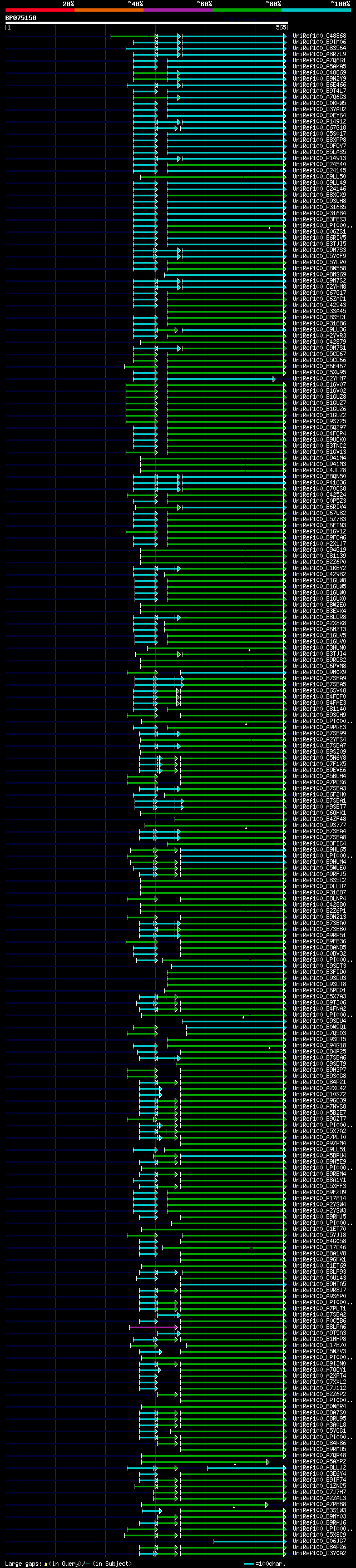This screenshot has height=1568, width=356.
Task: Select hit label UniRef100_Q84P26
Action: point(319,1547)
